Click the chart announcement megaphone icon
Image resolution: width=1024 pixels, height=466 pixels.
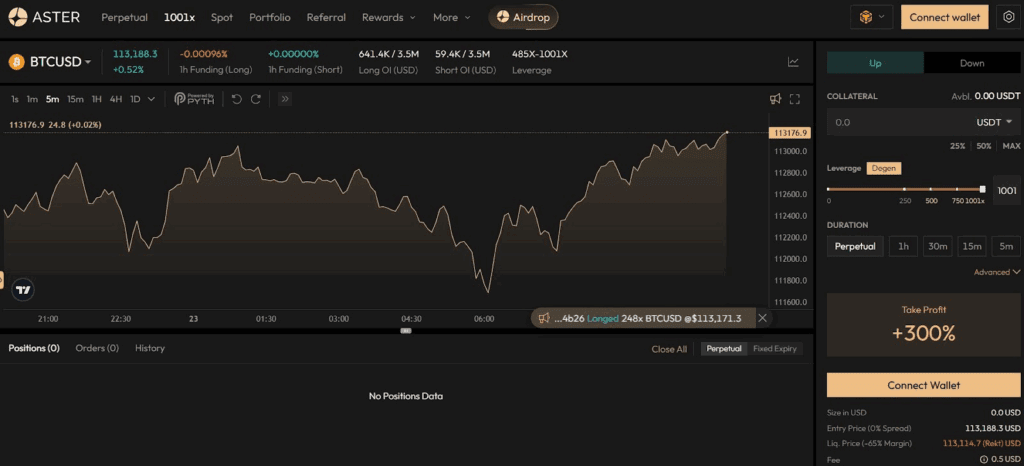pyautogui.click(x=775, y=99)
